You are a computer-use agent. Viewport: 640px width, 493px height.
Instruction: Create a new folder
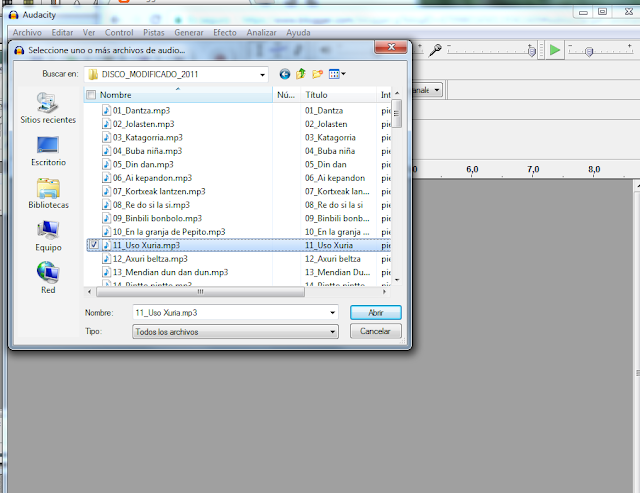point(317,74)
